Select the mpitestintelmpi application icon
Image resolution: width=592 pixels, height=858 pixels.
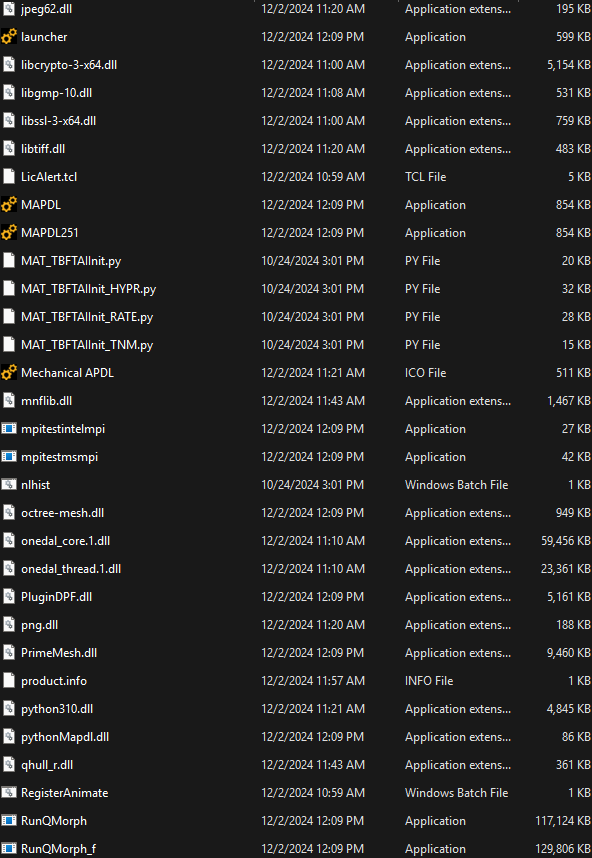tap(9, 428)
